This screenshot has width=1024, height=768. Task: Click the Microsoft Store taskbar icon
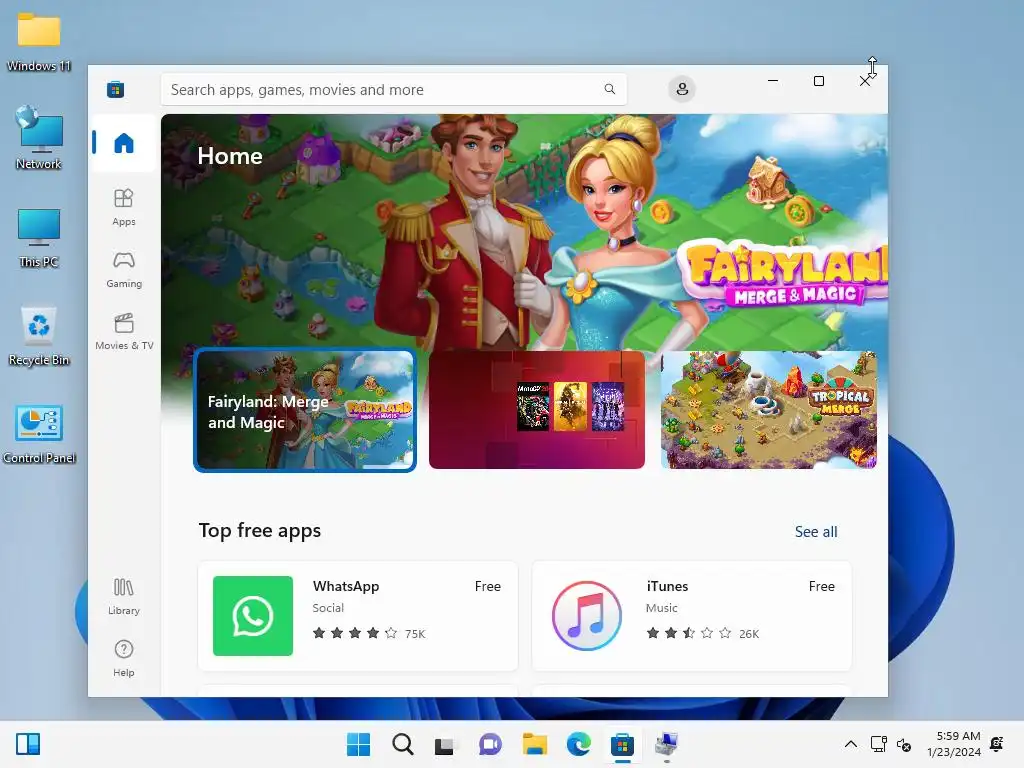pyautogui.click(x=622, y=744)
